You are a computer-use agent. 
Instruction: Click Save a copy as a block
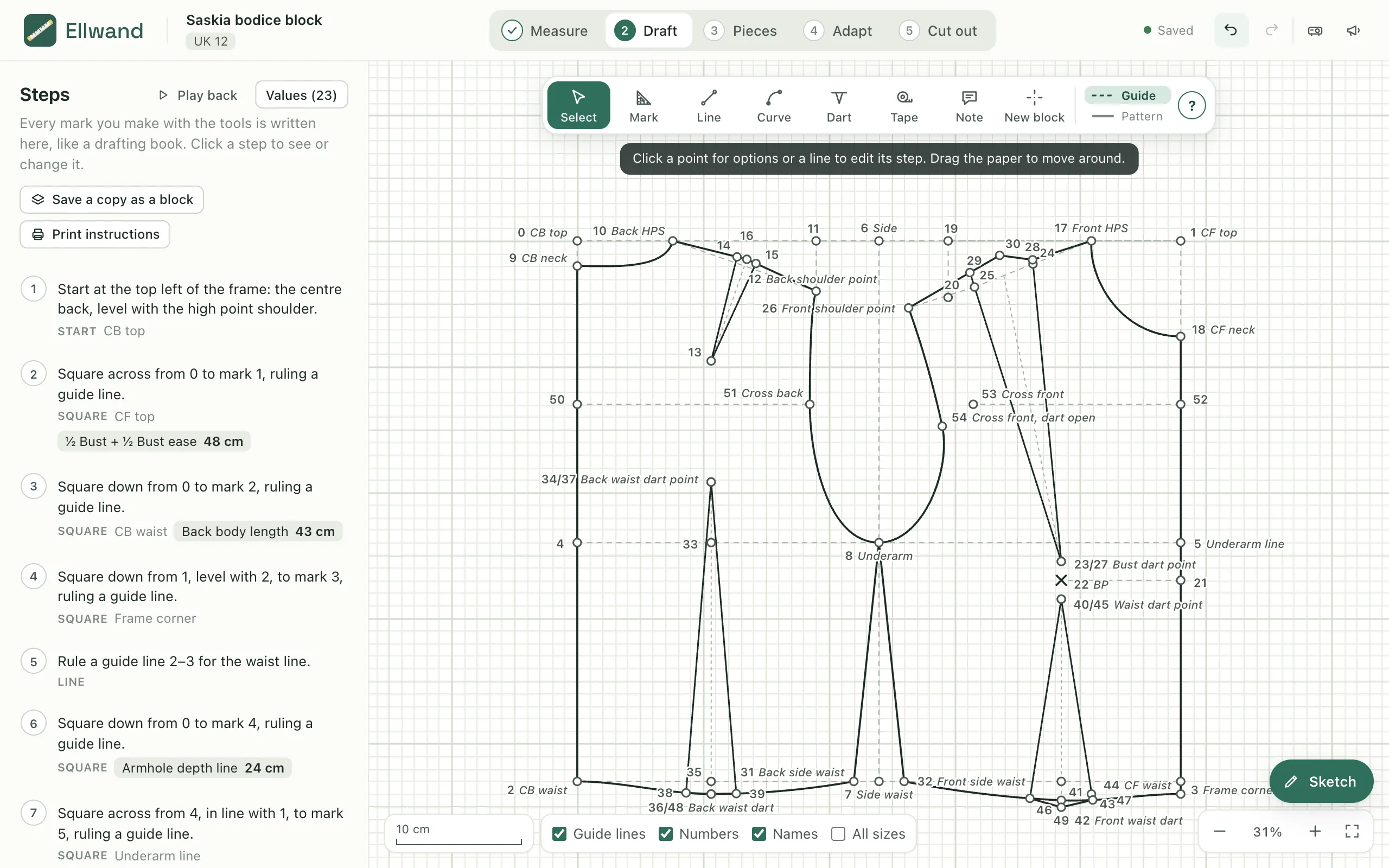point(112,199)
